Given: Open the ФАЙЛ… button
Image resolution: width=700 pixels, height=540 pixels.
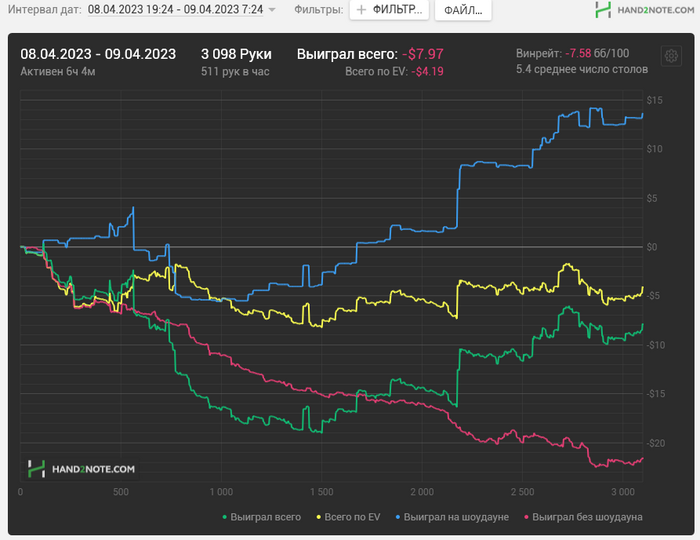Looking at the screenshot, I should tap(463, 10).
